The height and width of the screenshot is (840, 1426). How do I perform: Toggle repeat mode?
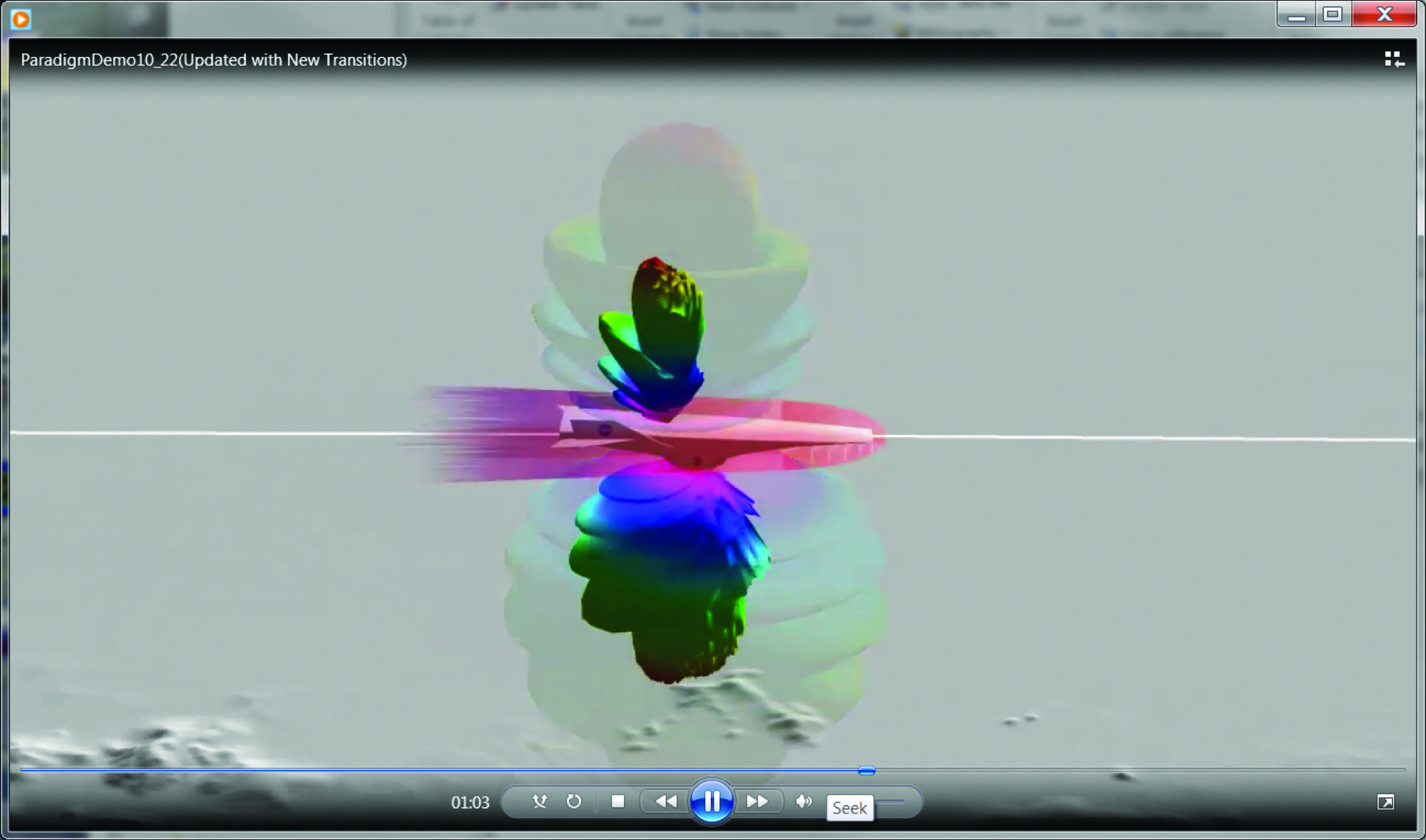click(574, 801)
